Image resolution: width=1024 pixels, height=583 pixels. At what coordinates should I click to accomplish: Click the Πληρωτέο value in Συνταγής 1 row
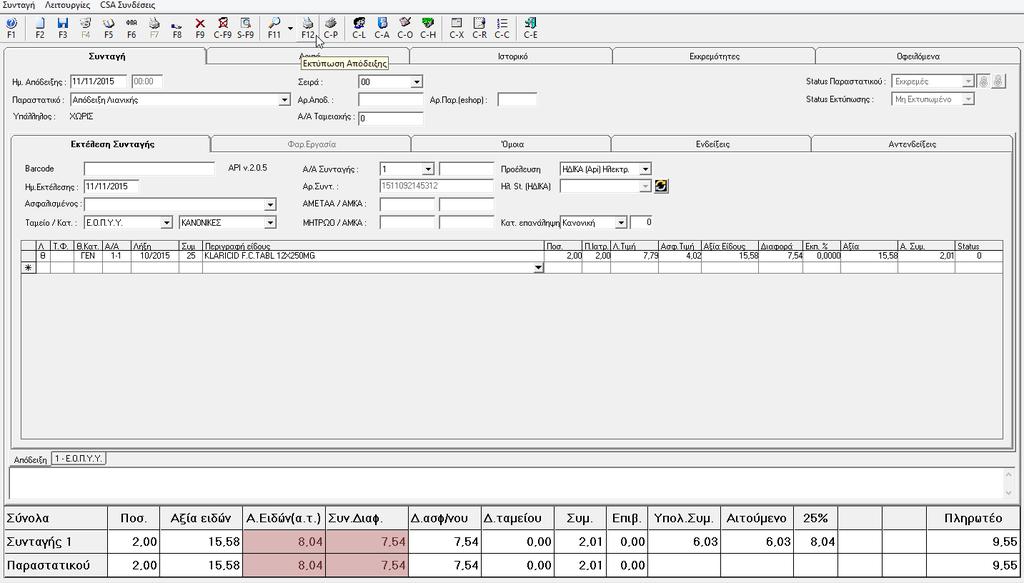pos(973,542)
